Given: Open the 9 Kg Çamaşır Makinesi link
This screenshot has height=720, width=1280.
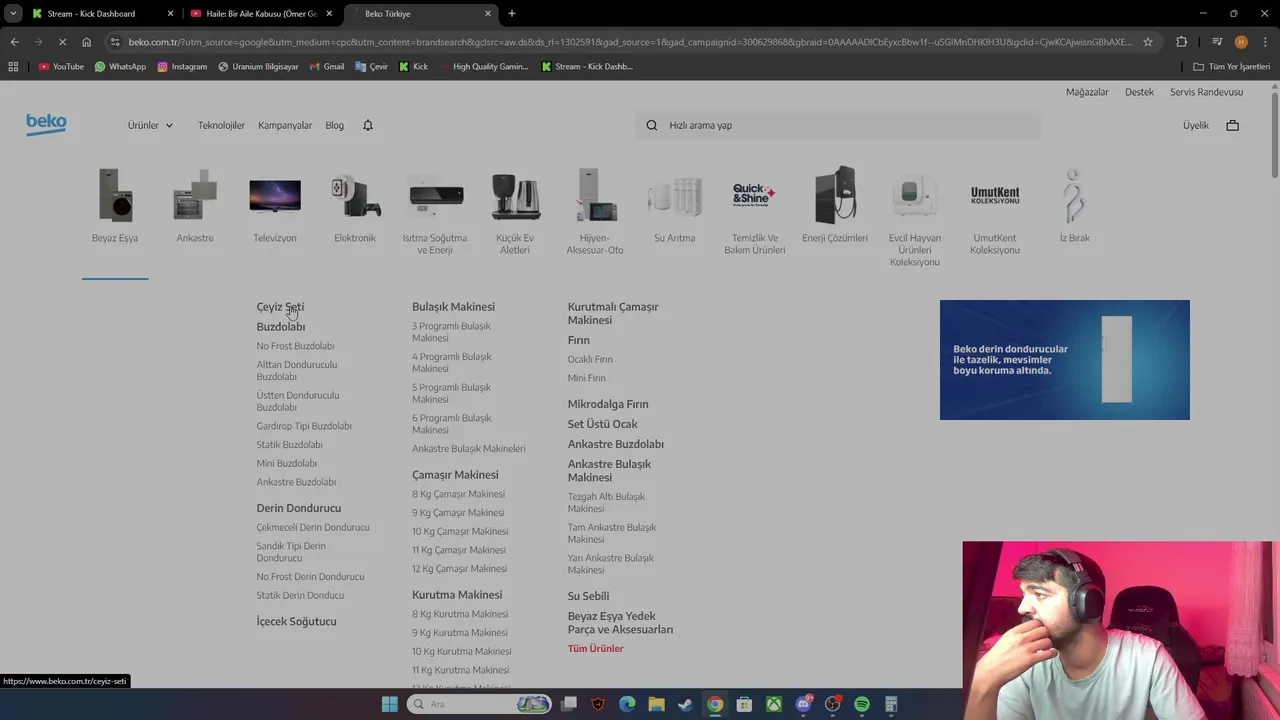Looking at the screenshot, I should [458, 513].
